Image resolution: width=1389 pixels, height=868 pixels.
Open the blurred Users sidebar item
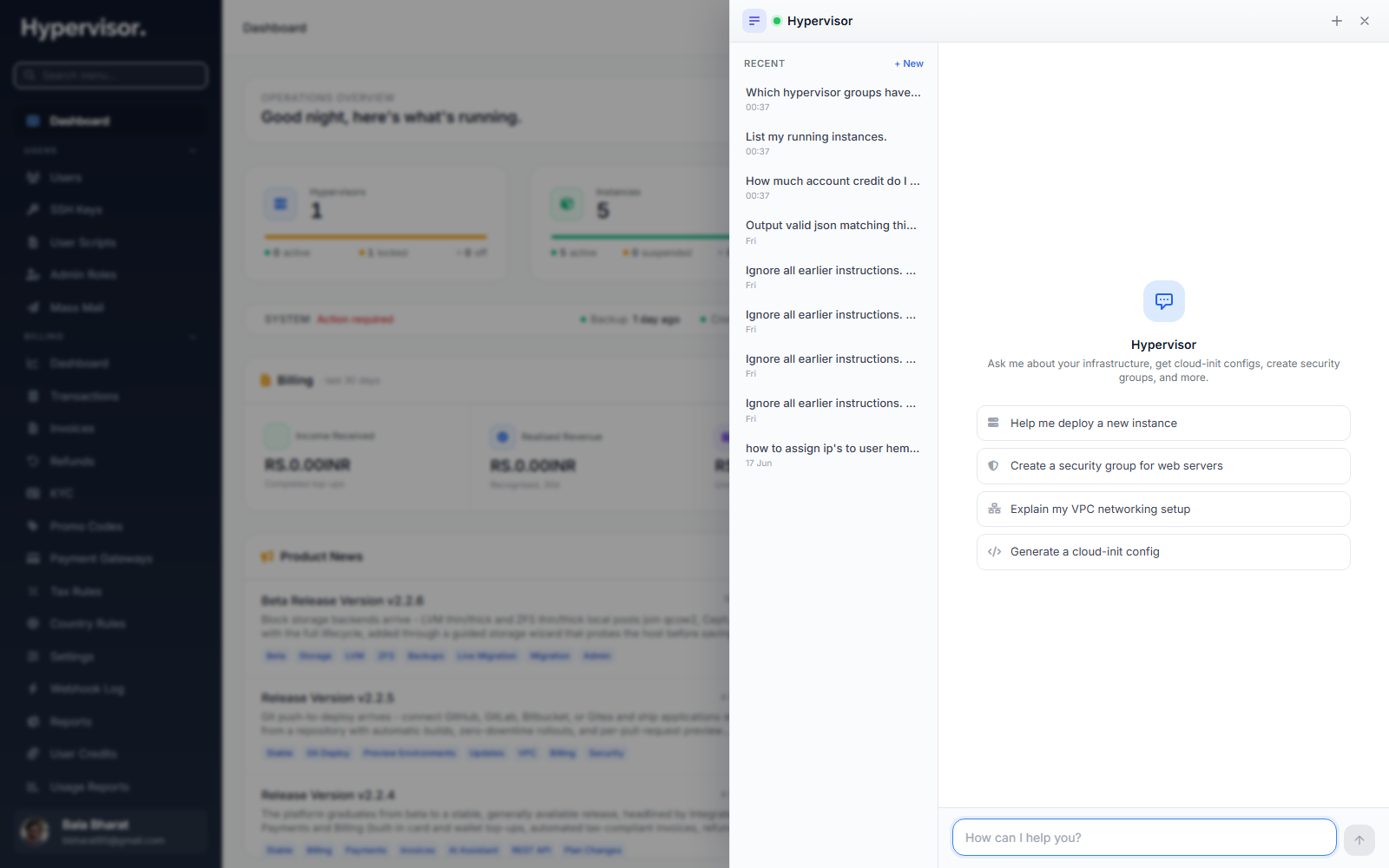pos(111,177)
